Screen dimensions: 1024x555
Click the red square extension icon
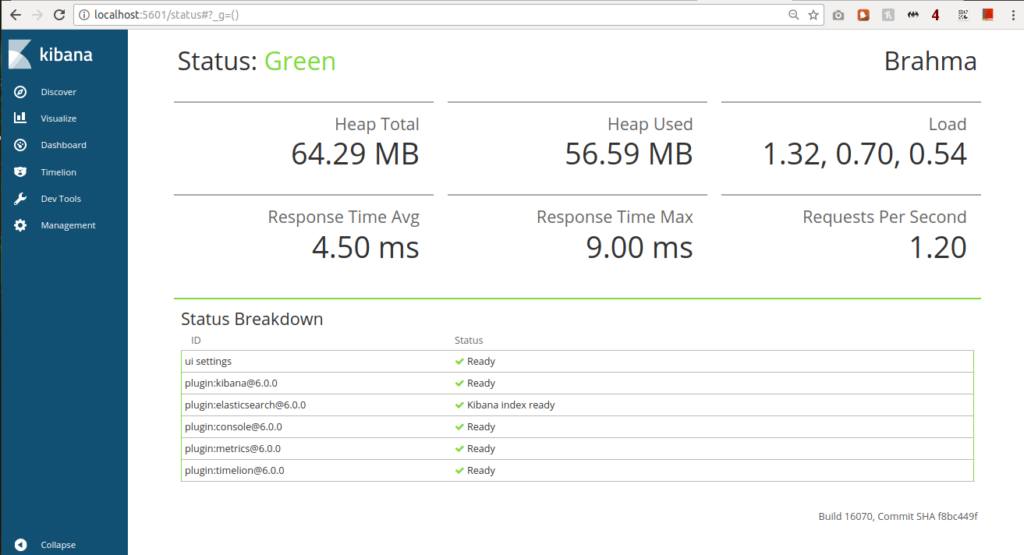point(987,14)
